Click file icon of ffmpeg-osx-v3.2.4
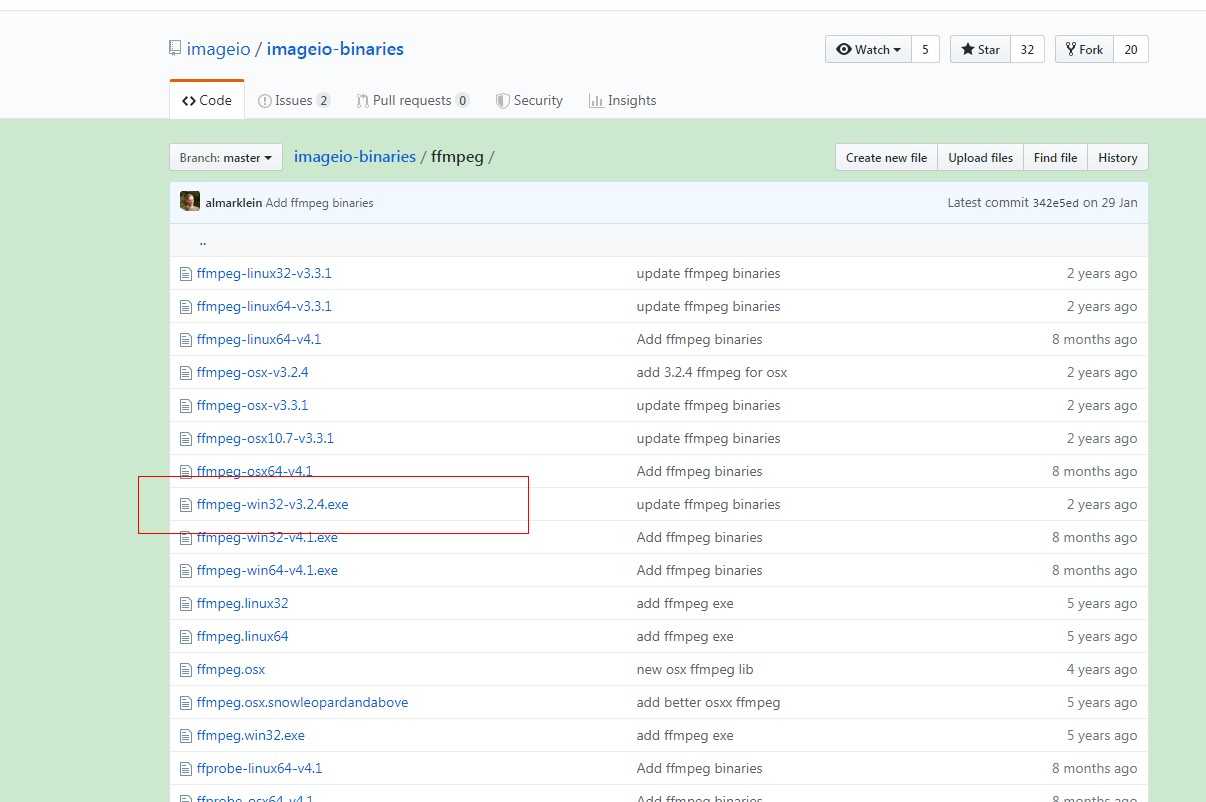 (185, 372)
